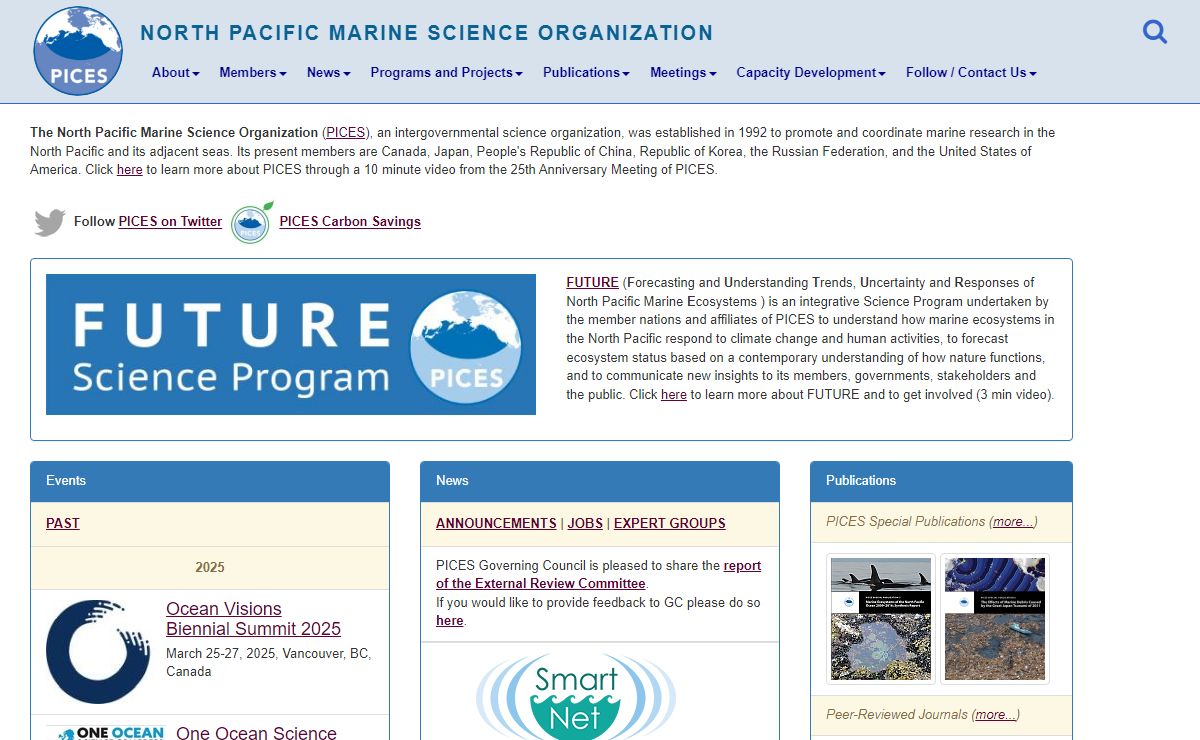The image size is (1200, 740).
Task: Click 'here' link for FUTURE 3 min video
Action: (674, 395)
